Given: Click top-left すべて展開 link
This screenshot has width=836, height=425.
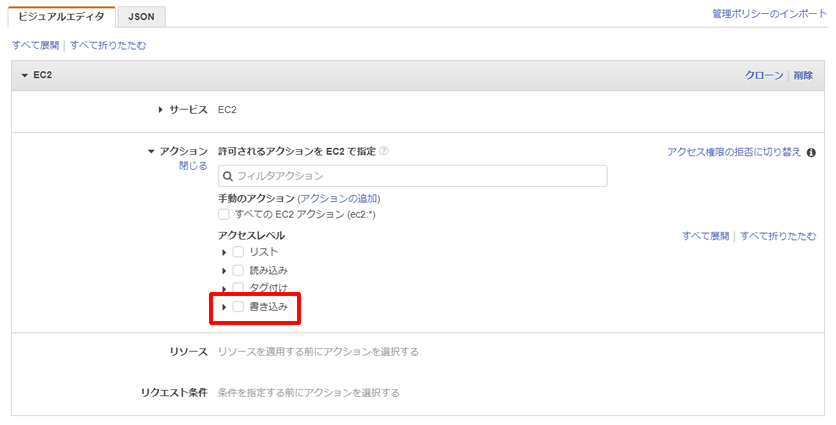Looking at the screenshot, I should (x=35, y=45).
